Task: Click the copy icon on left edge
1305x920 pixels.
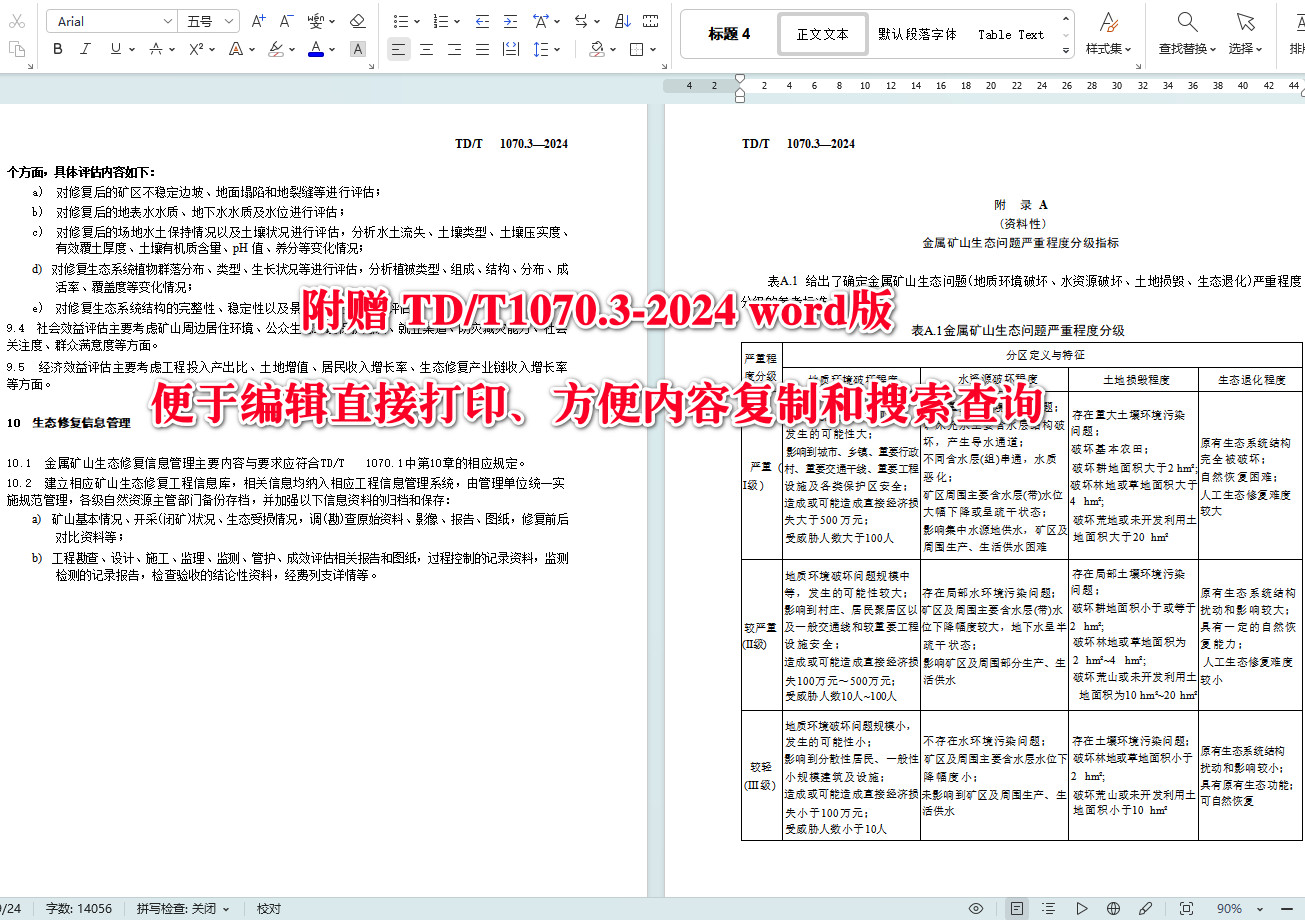Action: click(x=18, y=48)
